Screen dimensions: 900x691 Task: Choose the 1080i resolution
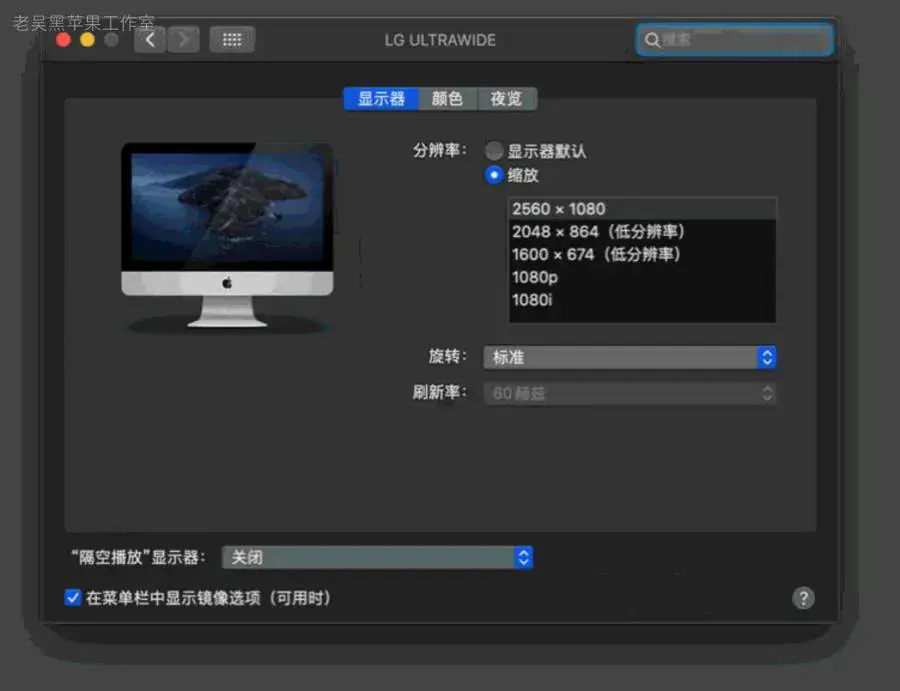(642, 300)
